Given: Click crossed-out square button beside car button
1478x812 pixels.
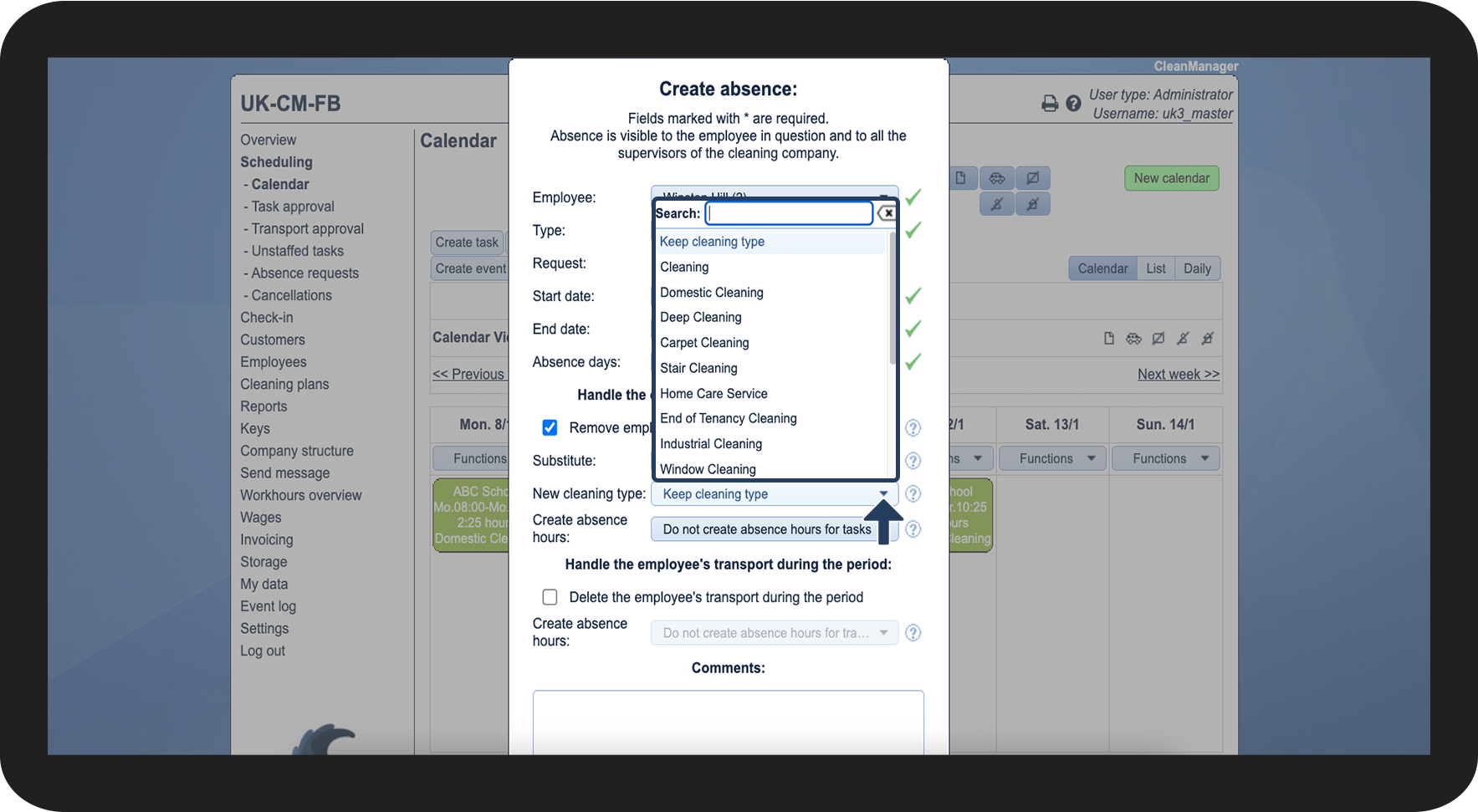Looking at the screenshot, I should pyautogui.click(x=1033, y=178).
